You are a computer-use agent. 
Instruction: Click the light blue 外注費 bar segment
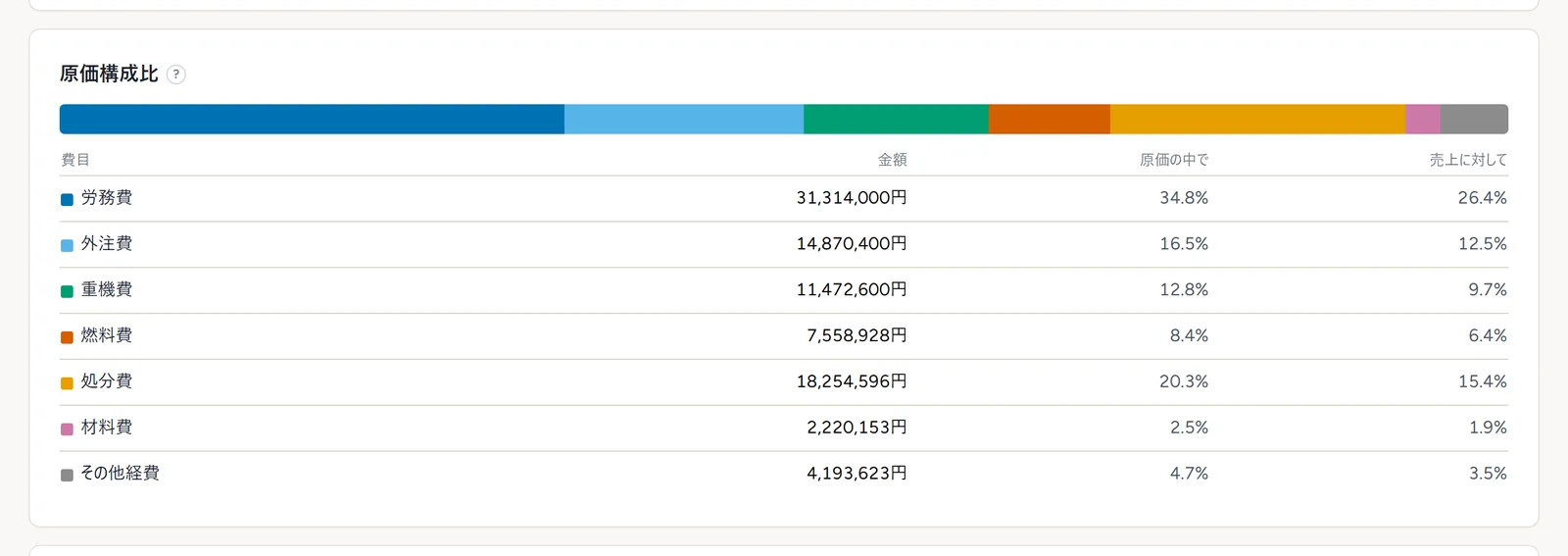pyautogui.click(x=684, y=120)
